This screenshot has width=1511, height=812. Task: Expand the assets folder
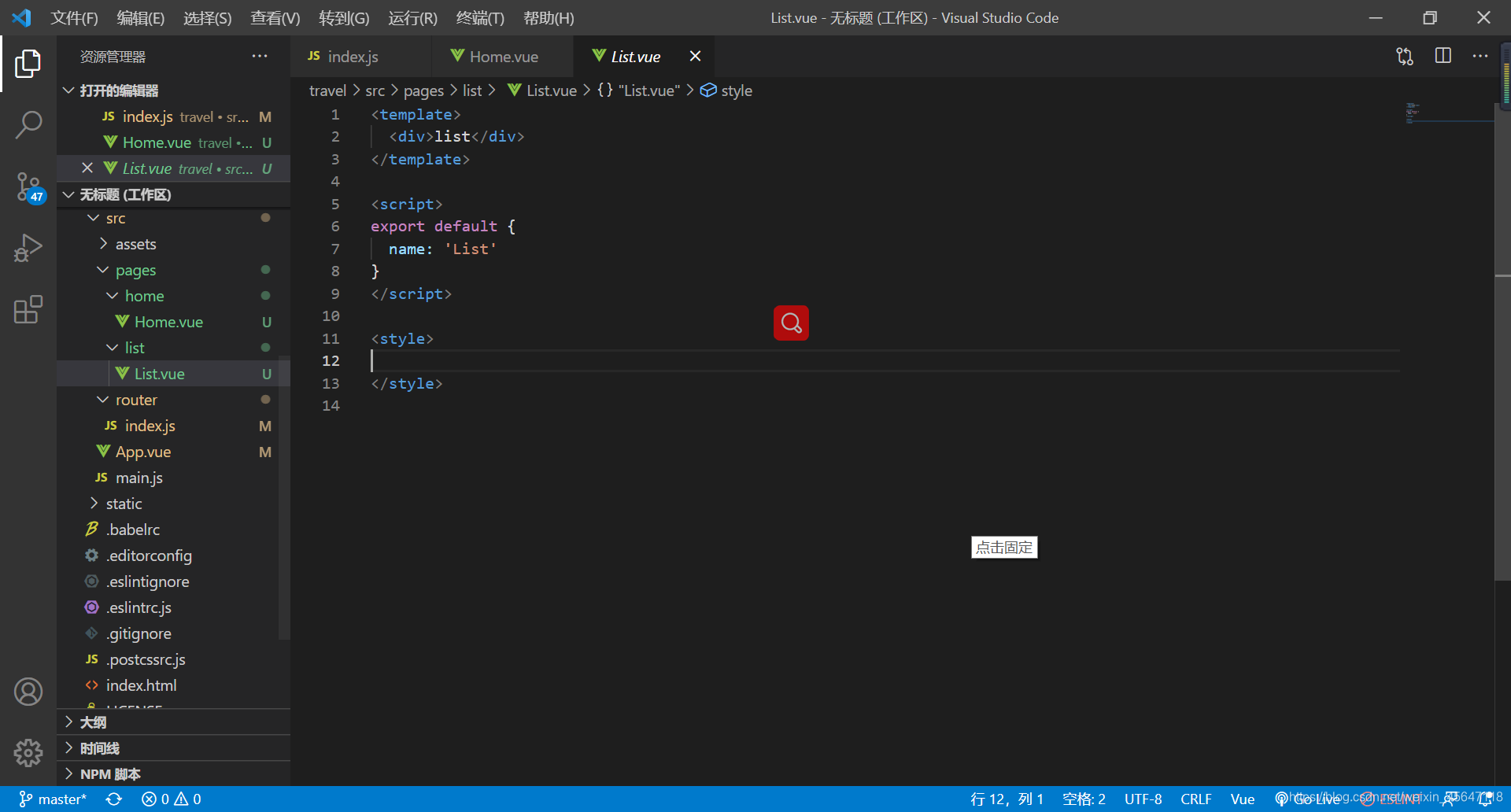(173, 244)
